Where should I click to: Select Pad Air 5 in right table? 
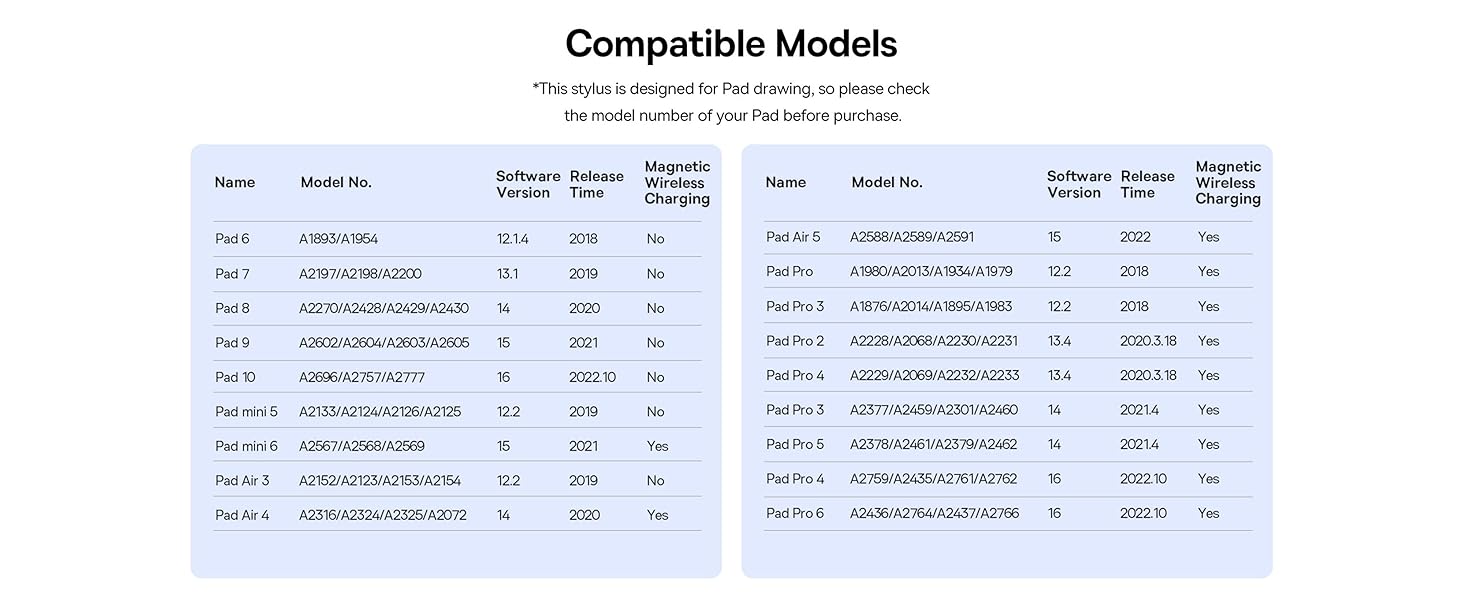[x=793, y=237]
